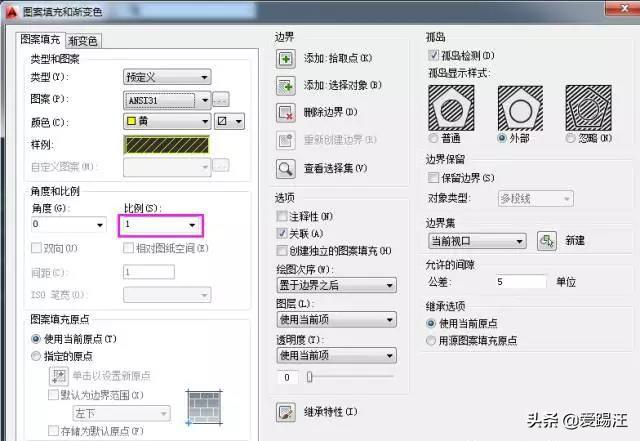Image resolution: width=640 pixels, height=441 pixels.
Task: Open the Angle (角度) dropdown
Action: (69, 225)
